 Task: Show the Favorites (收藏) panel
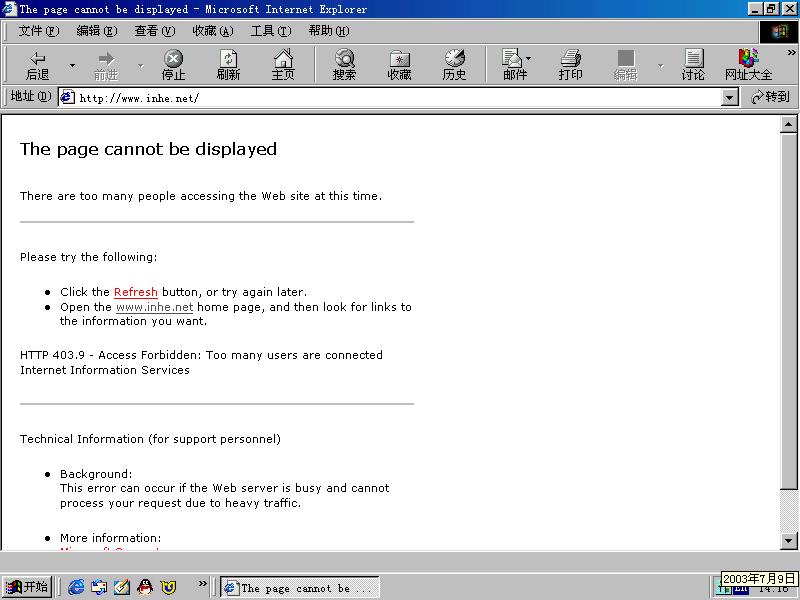coord(399,66)
